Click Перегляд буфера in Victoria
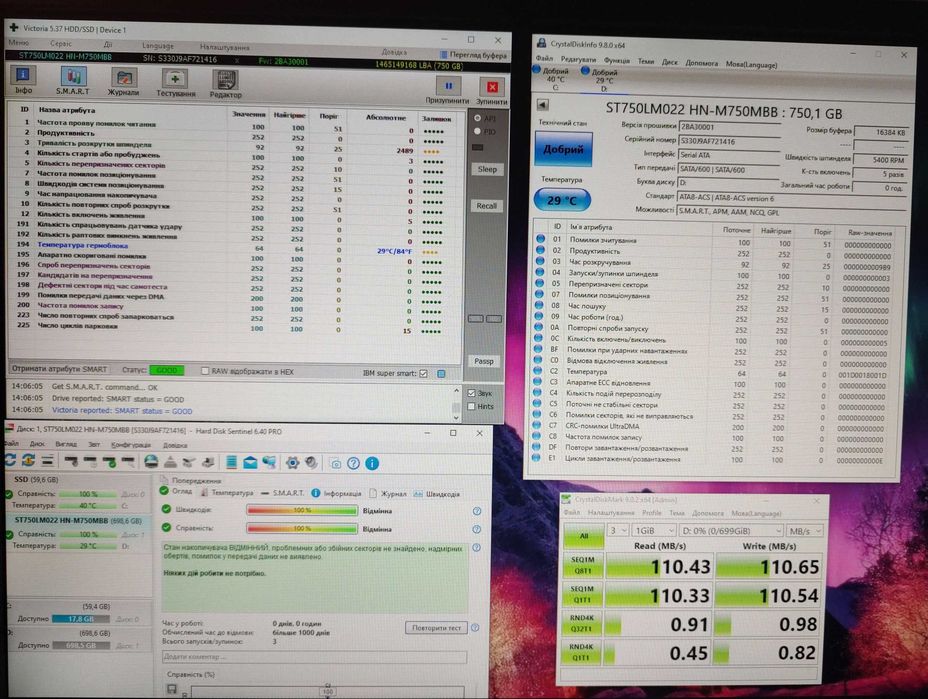928x699 pixels. (473, 54)
